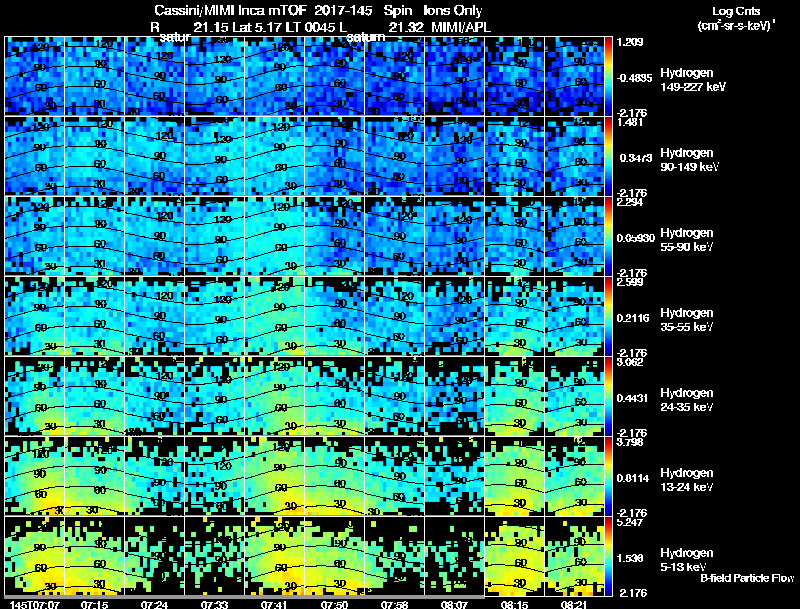The height and width of the screenshot is (609, 800).
Task: Click the '07:50' time axis label
Action: click(334, 605)
